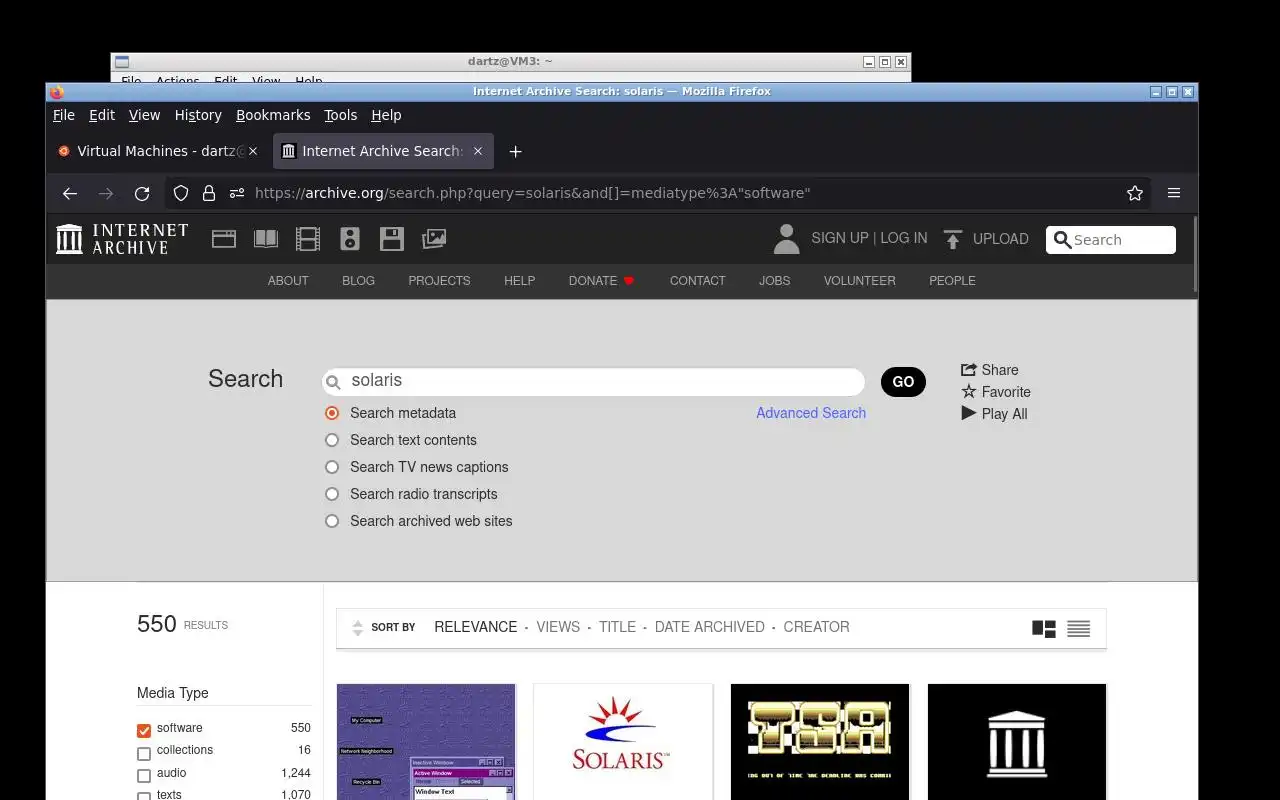Open the Texts (book) icon

[266, 239]
